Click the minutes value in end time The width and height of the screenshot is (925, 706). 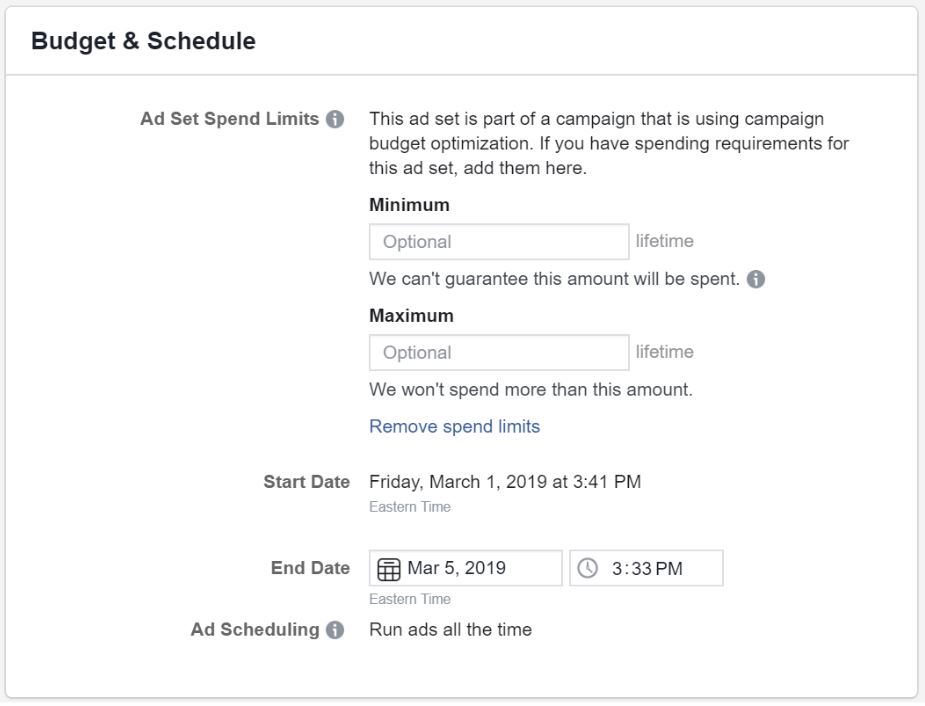[641, 569]
